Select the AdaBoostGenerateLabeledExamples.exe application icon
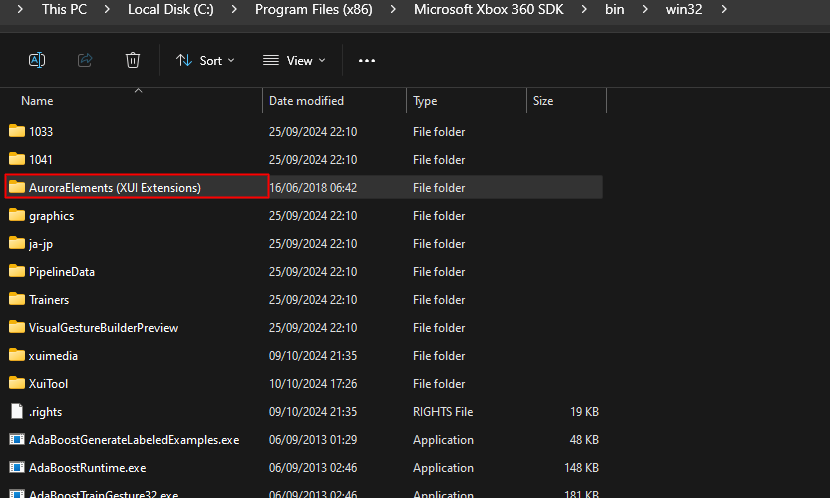Viewport: 830px width, 498px height. (17, 439)
